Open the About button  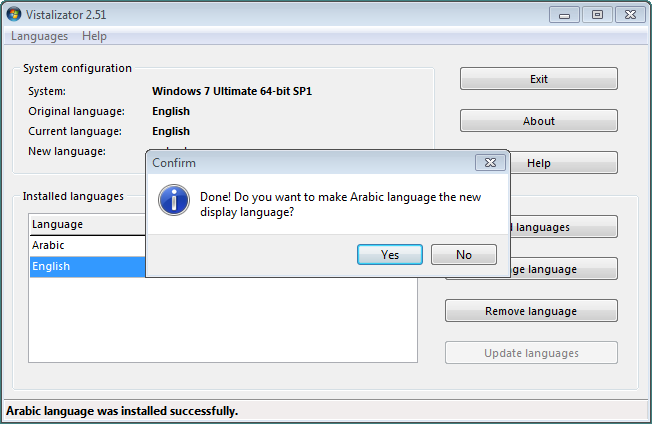point(538,121)
